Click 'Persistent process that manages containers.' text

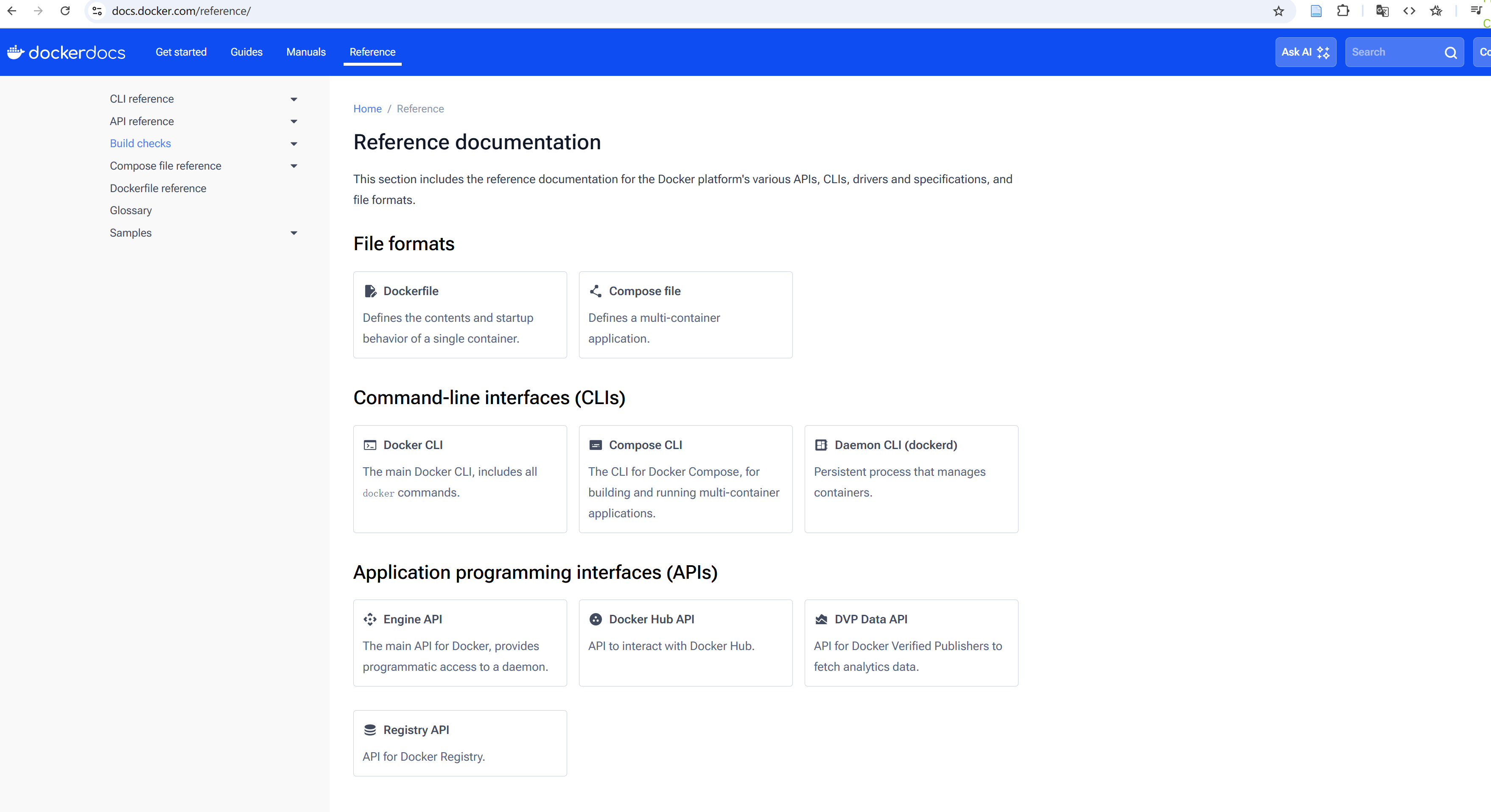click(x=900, y=482)
